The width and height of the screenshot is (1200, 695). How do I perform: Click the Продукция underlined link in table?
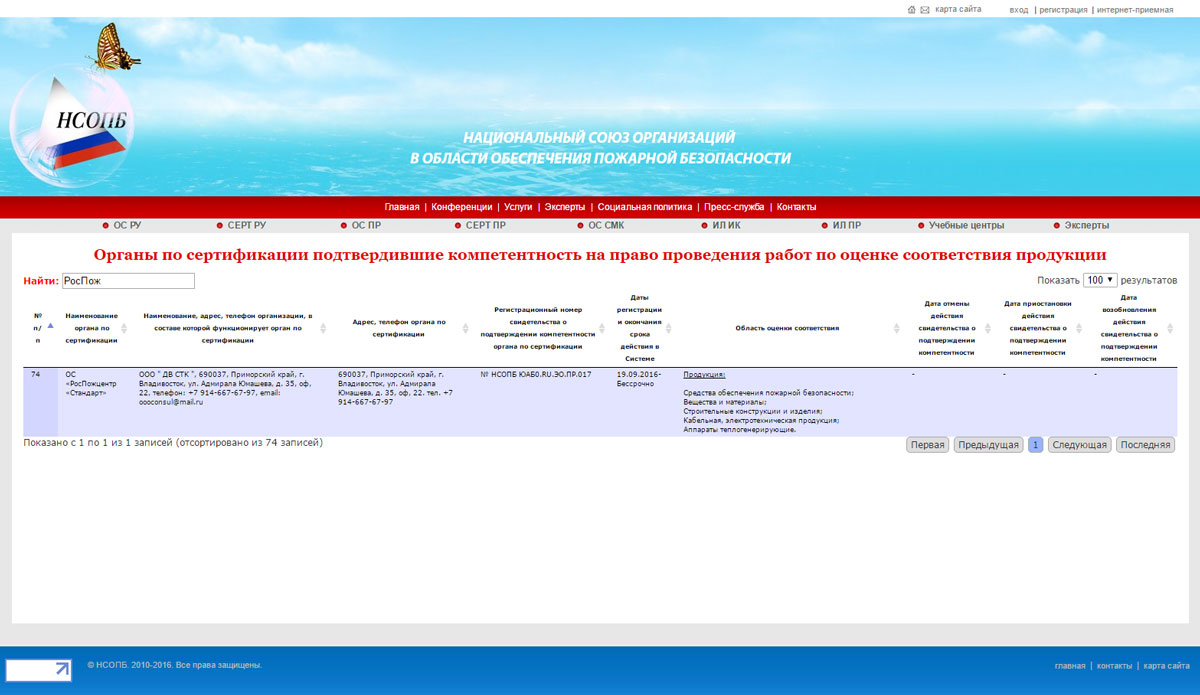704,375
